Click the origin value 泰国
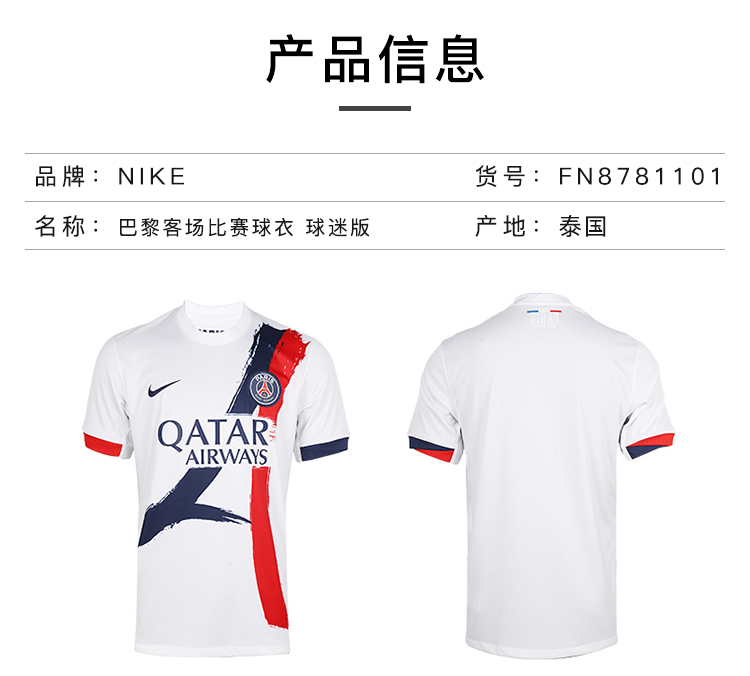Screen dimensions: 750x676 pos(583,226)
